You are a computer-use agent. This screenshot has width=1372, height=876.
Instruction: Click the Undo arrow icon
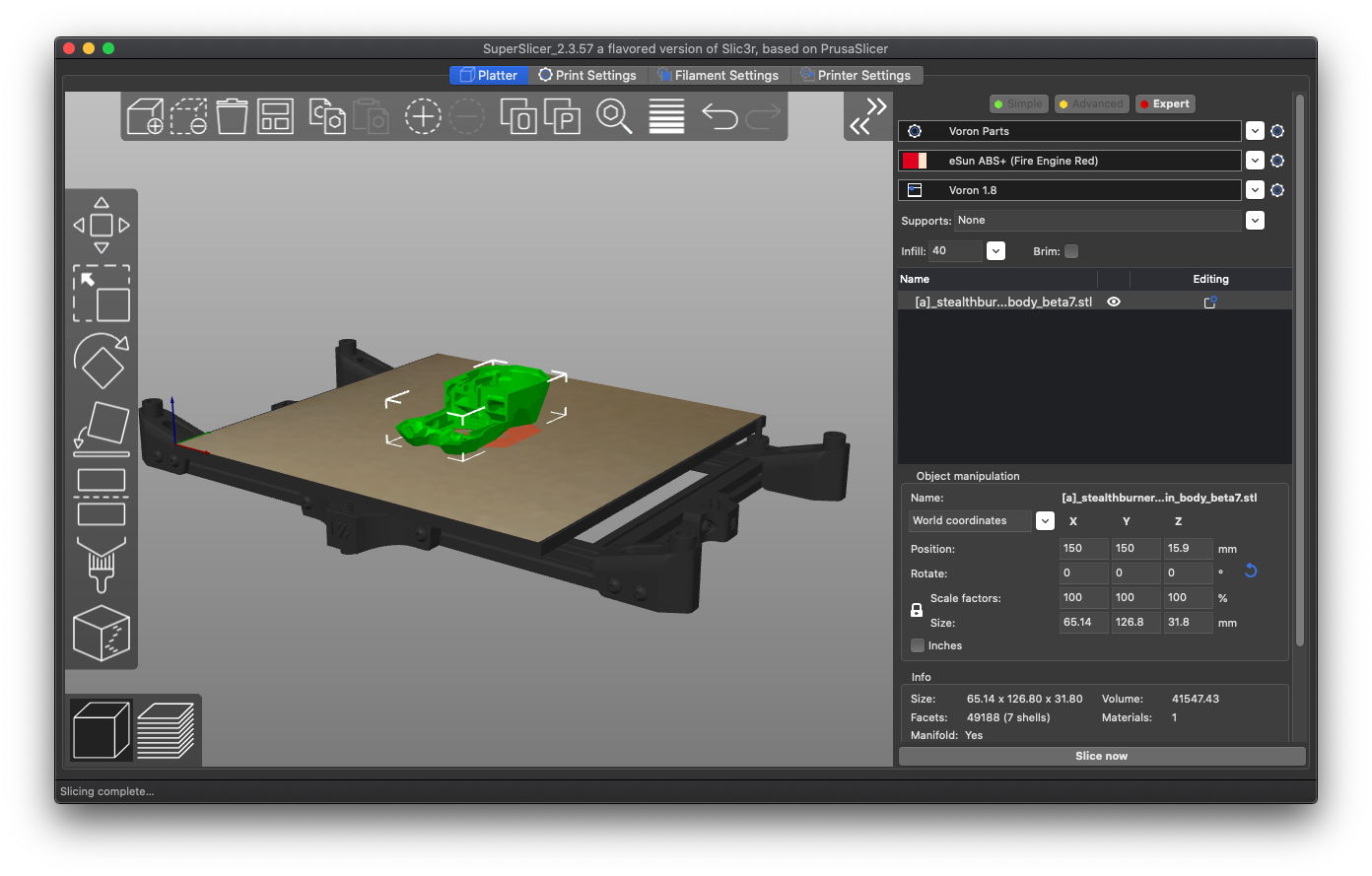[x=720, y=117]
